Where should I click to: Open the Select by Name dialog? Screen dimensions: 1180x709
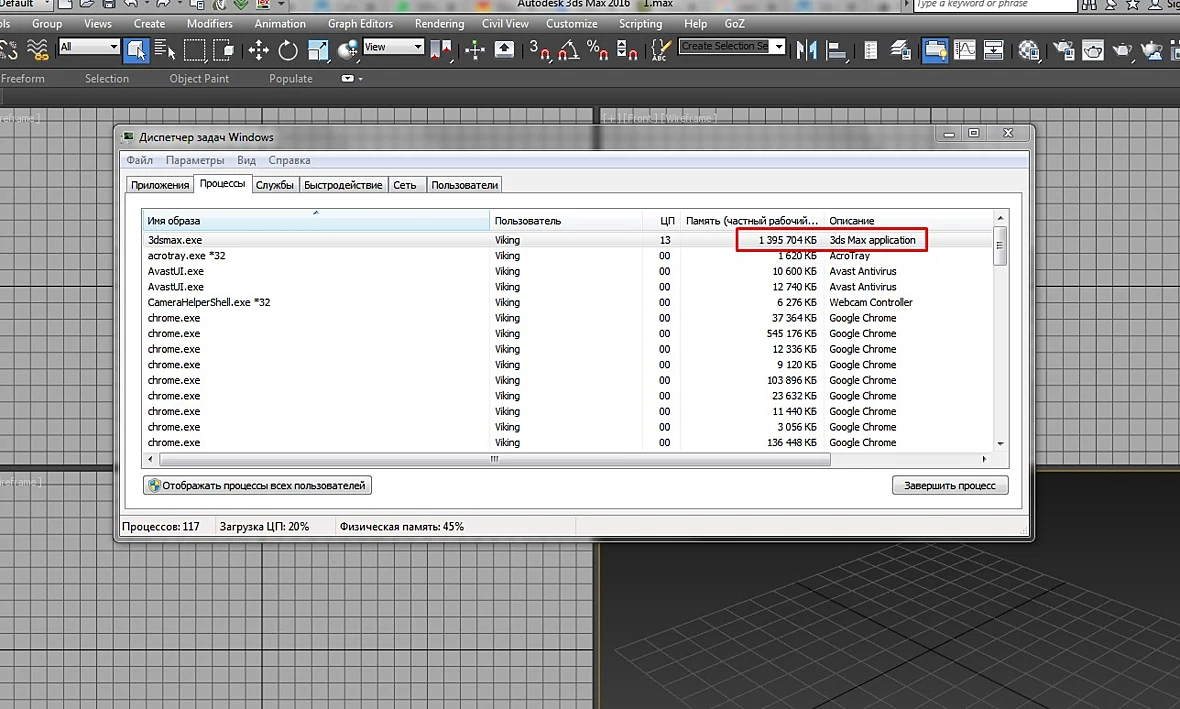click(165, 50)
